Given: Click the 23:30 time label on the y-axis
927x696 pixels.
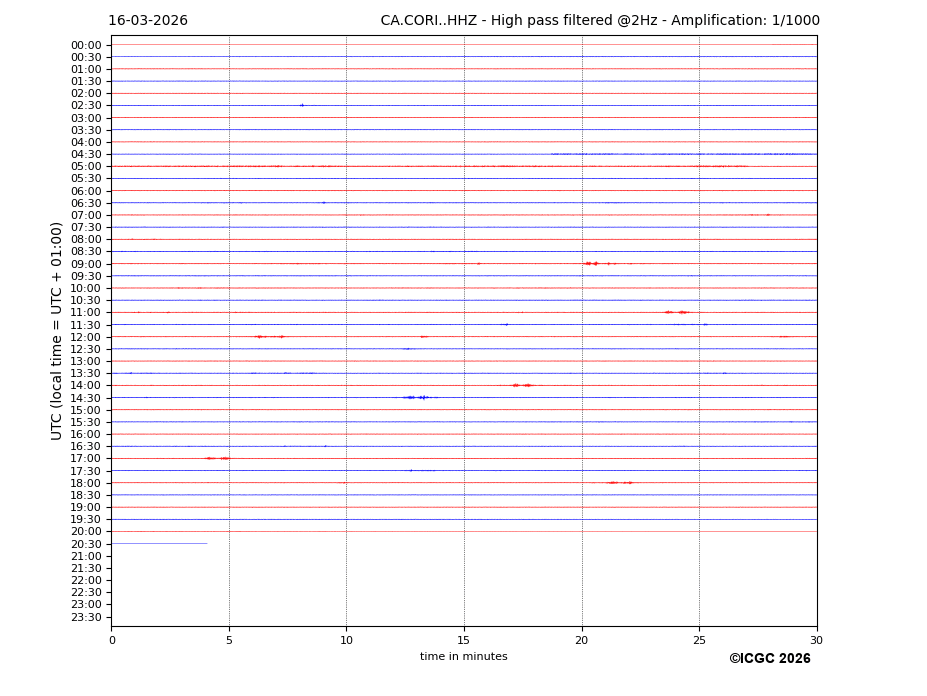Looking at the screenshot, I should [86, 617].
